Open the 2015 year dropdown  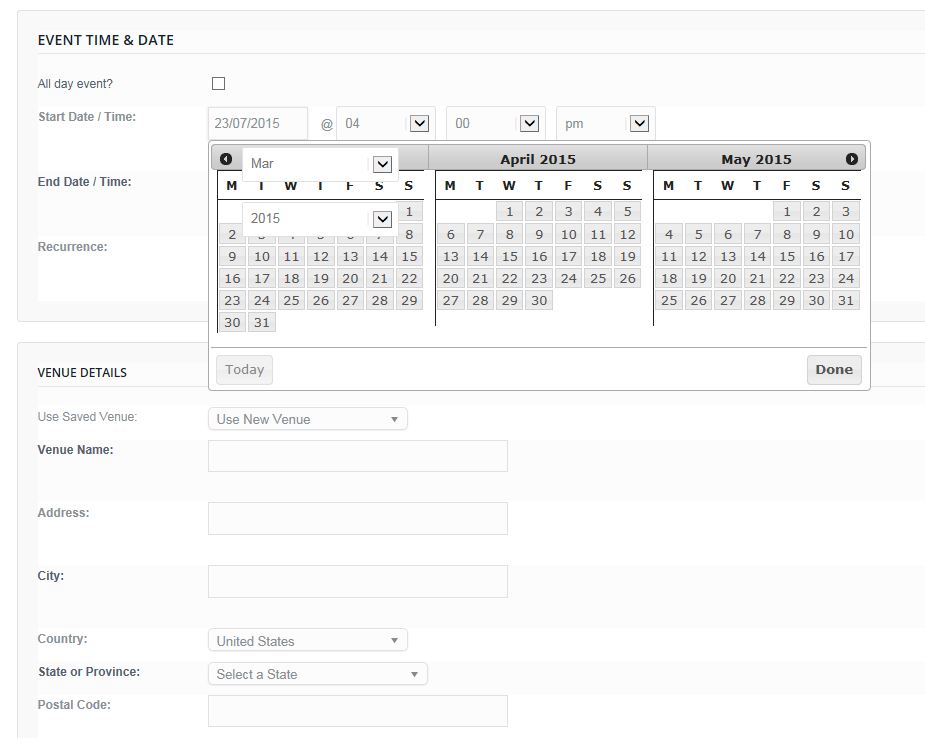point(381,219)
